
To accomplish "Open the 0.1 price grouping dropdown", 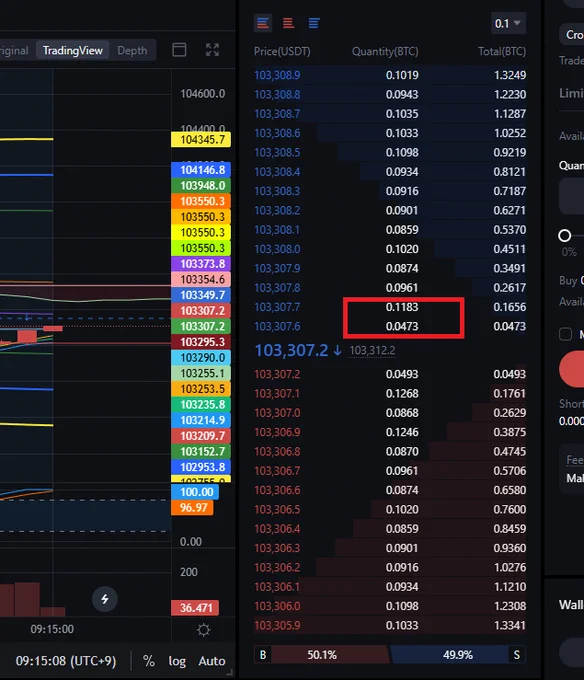I will 508,23.
